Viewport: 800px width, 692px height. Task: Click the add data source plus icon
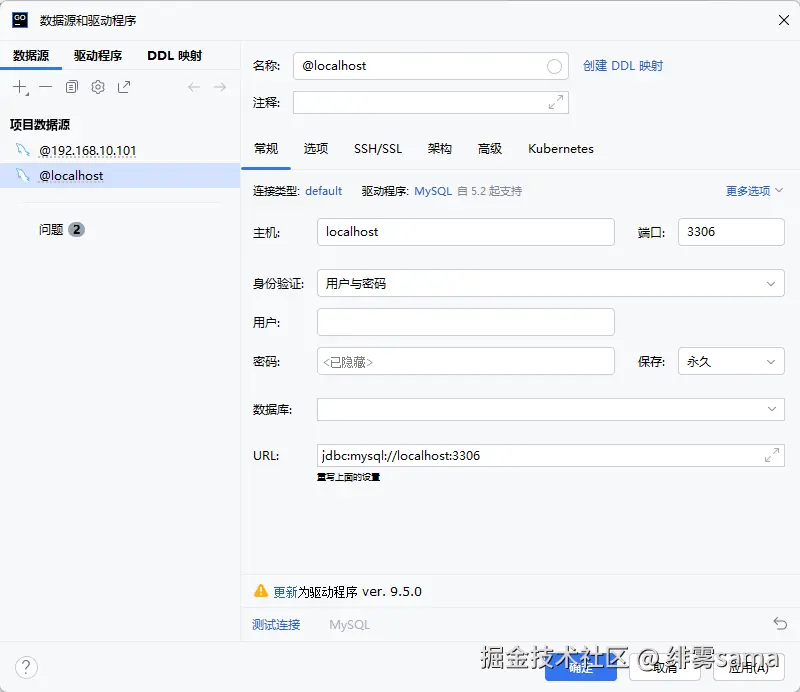pos(20,87)
